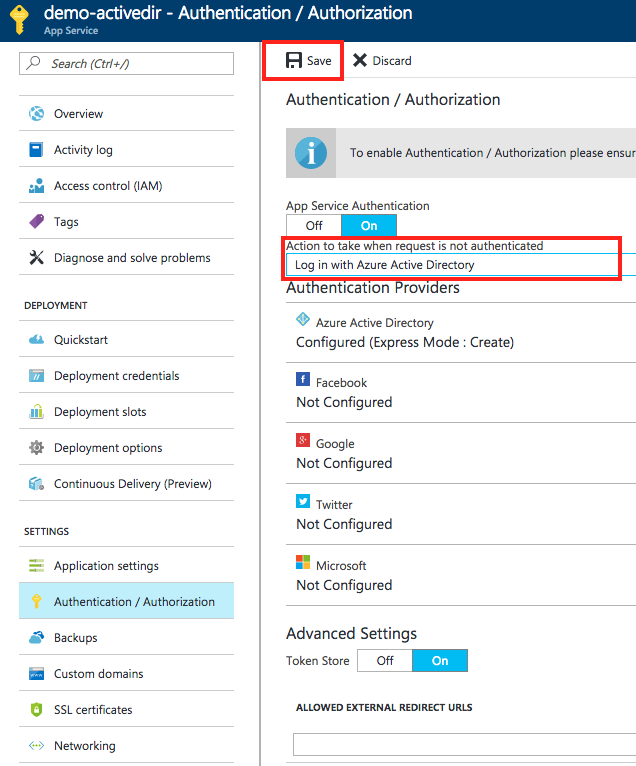The height and width of the screenshot is (766, 636).
Task: Click the Backups cloud icon
Action: click(37, 638)
